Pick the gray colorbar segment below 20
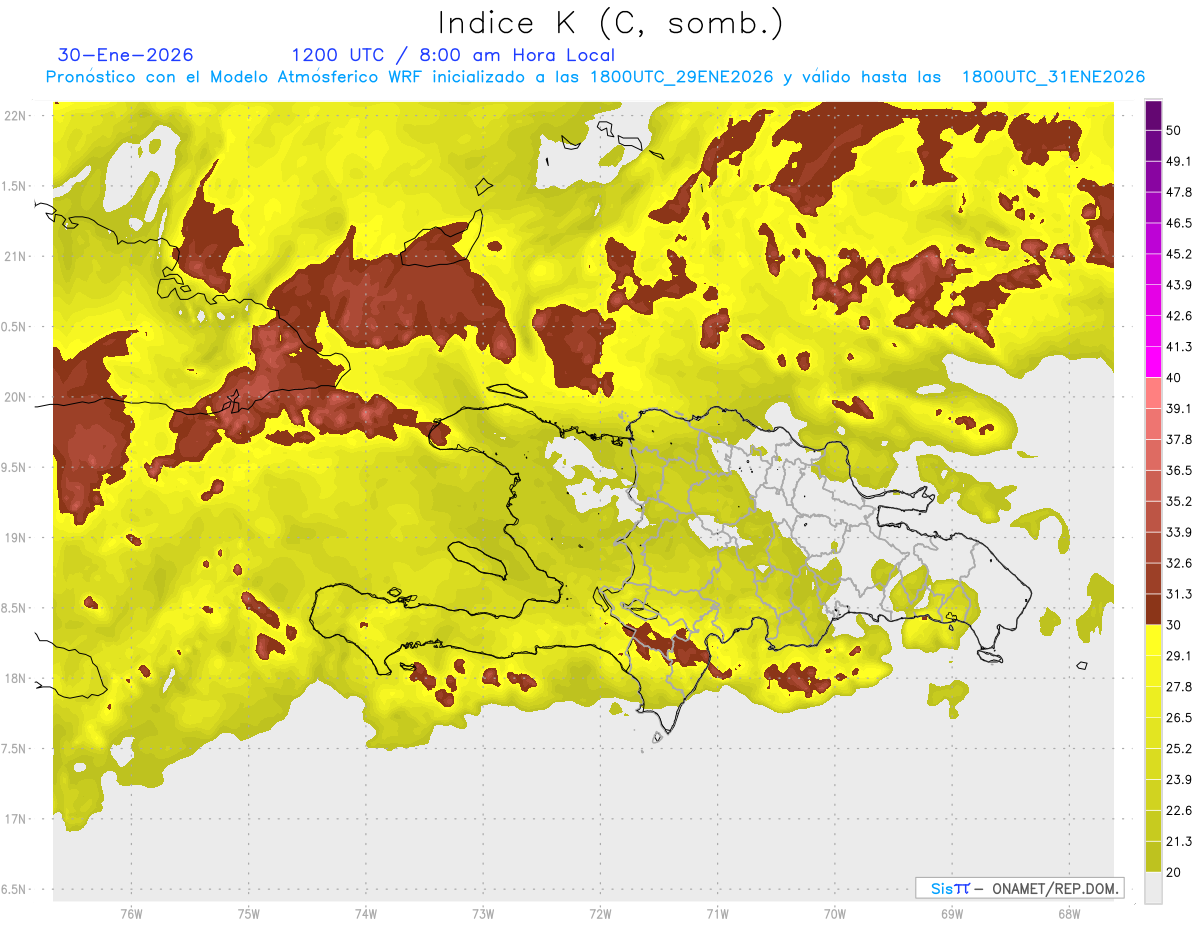This screenshot has width=1200, height=927. pos(1153,888)
